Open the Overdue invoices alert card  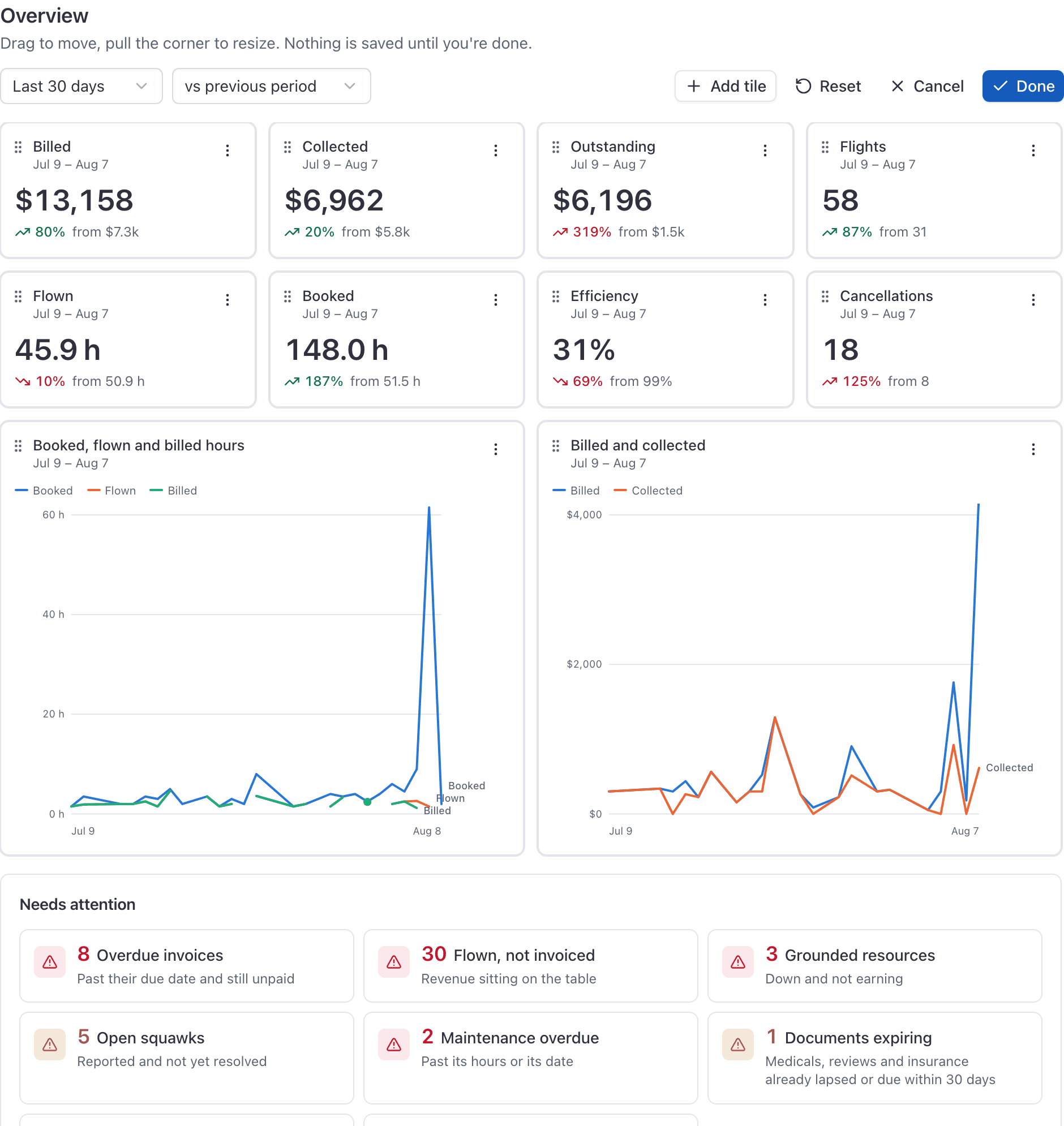(187, 965)
